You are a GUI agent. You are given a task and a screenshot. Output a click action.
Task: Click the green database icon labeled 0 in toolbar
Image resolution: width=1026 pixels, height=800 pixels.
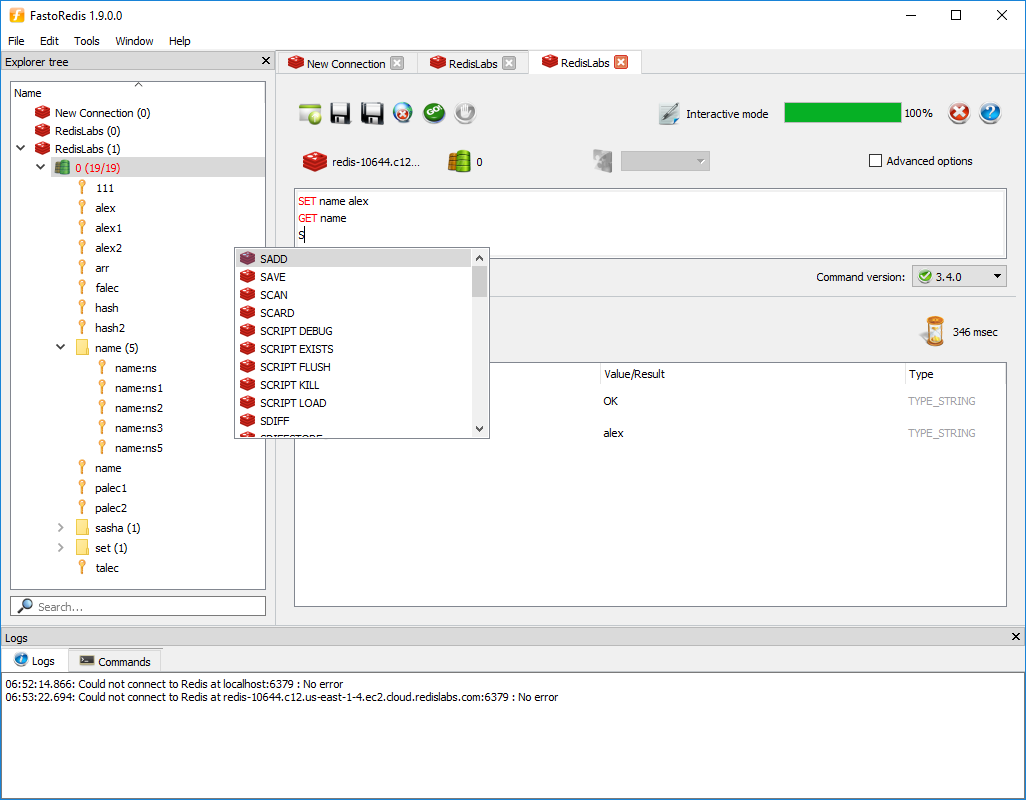point(459,162)
